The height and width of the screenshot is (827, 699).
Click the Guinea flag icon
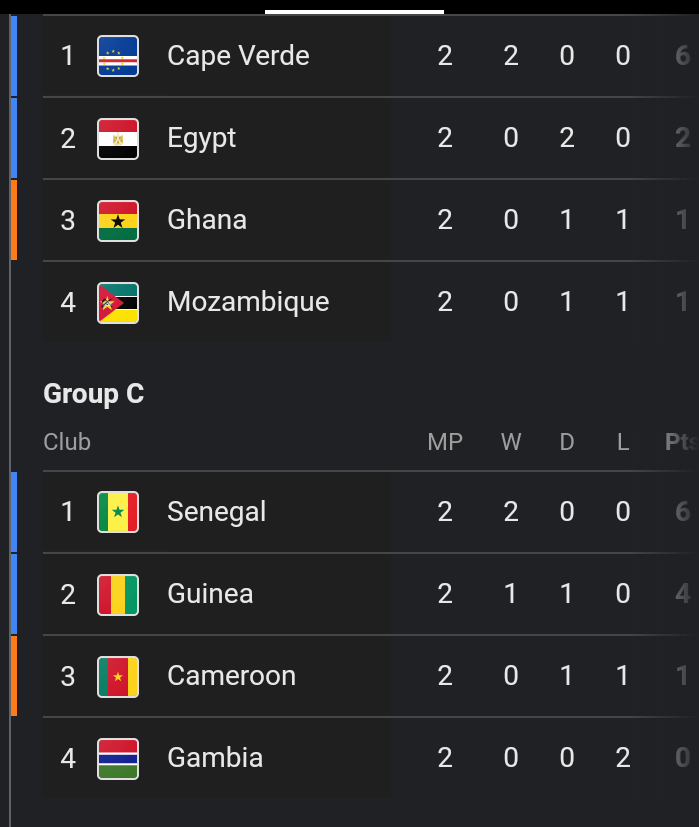(x=118, y=594)
